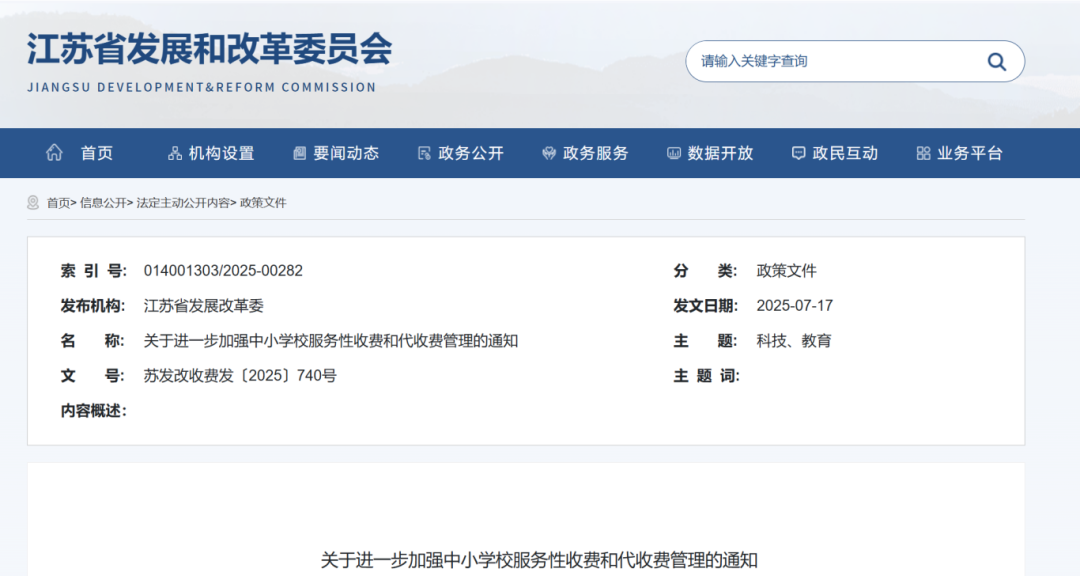Navigate to 政策文件 breadcrumb link
Screen dimensions: 1080x576
click(x=263, y=203)
